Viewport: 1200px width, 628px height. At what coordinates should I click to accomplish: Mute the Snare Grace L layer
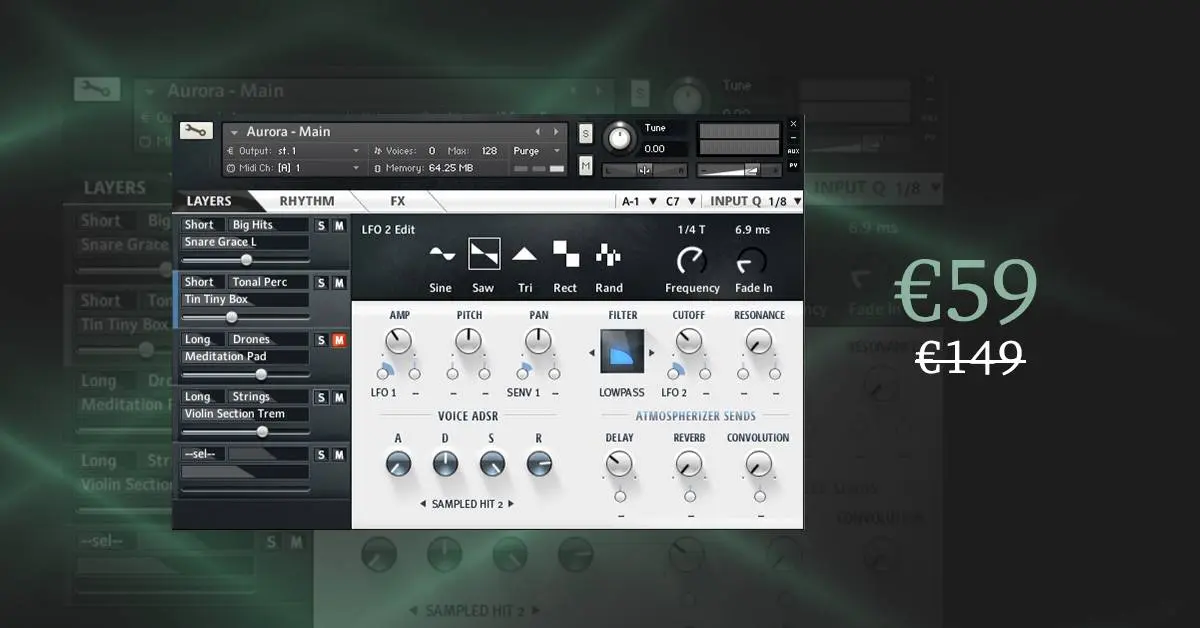(339, 226)
